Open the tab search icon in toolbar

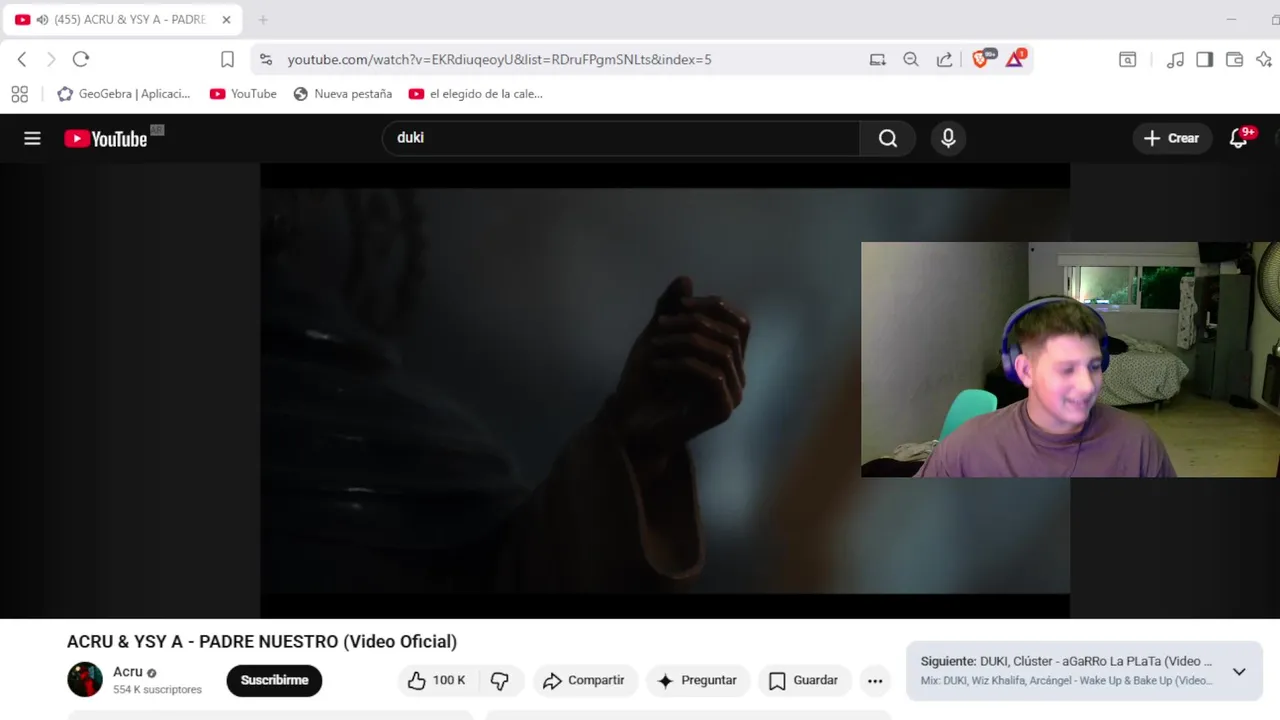(1127, 60)
